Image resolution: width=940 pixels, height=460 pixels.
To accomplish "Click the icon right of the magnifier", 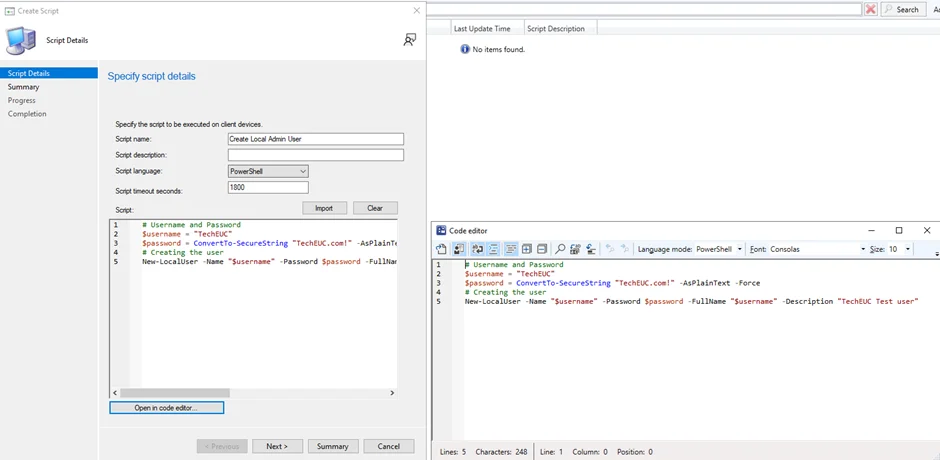I will click(576, 249).
